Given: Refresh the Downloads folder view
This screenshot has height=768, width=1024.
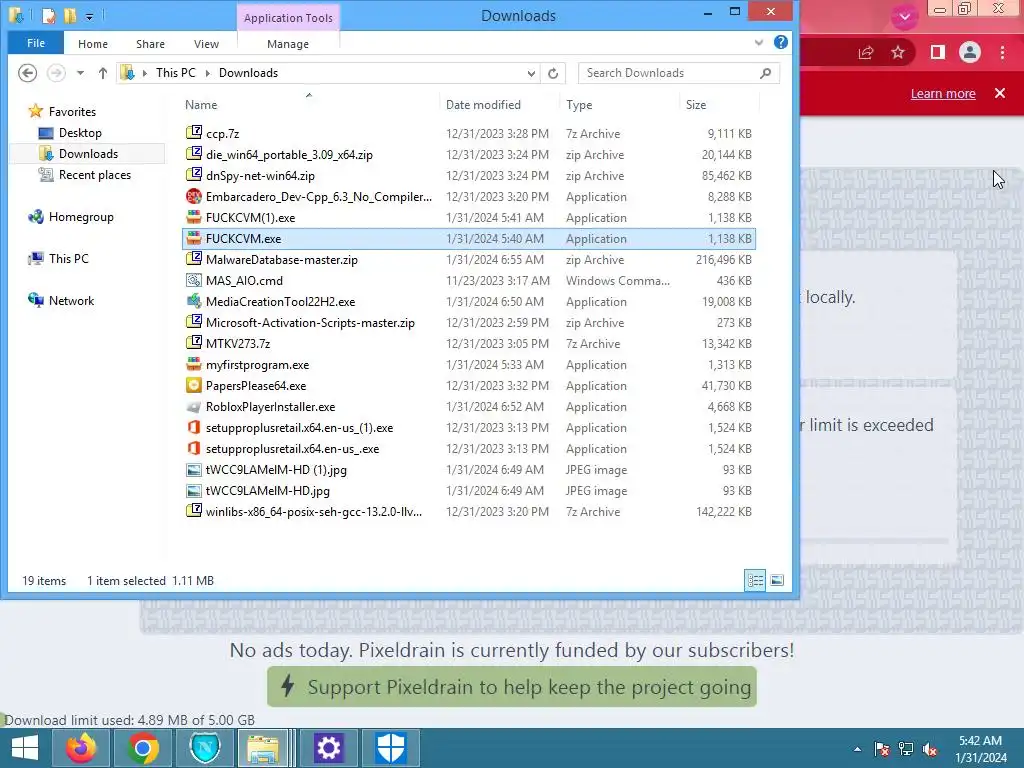Looking at the screenshot, I should (x=553, y=73).
